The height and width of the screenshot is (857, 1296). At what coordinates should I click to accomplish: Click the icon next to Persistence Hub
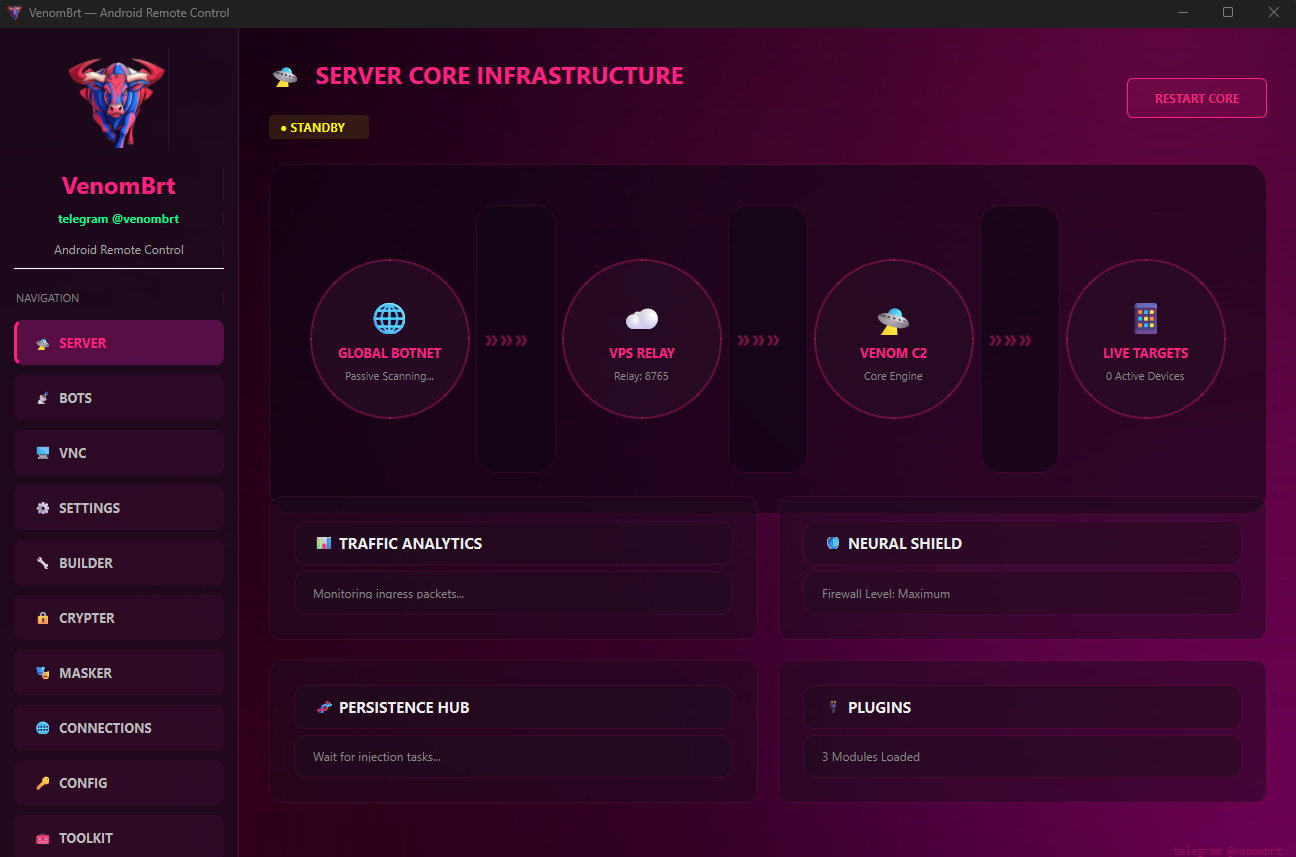pos(323,707)
